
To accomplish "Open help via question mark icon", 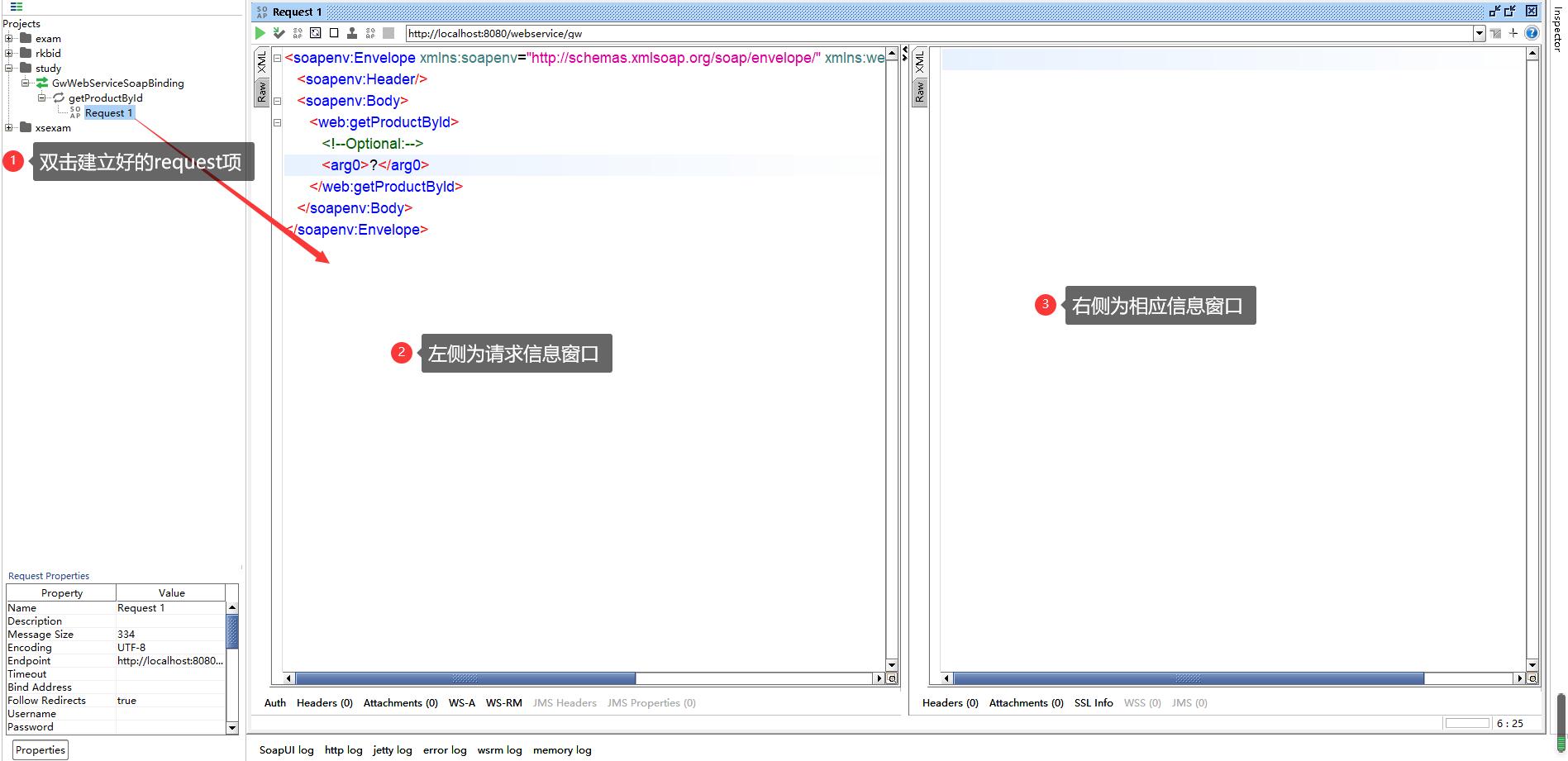I will pos(1532,33).
